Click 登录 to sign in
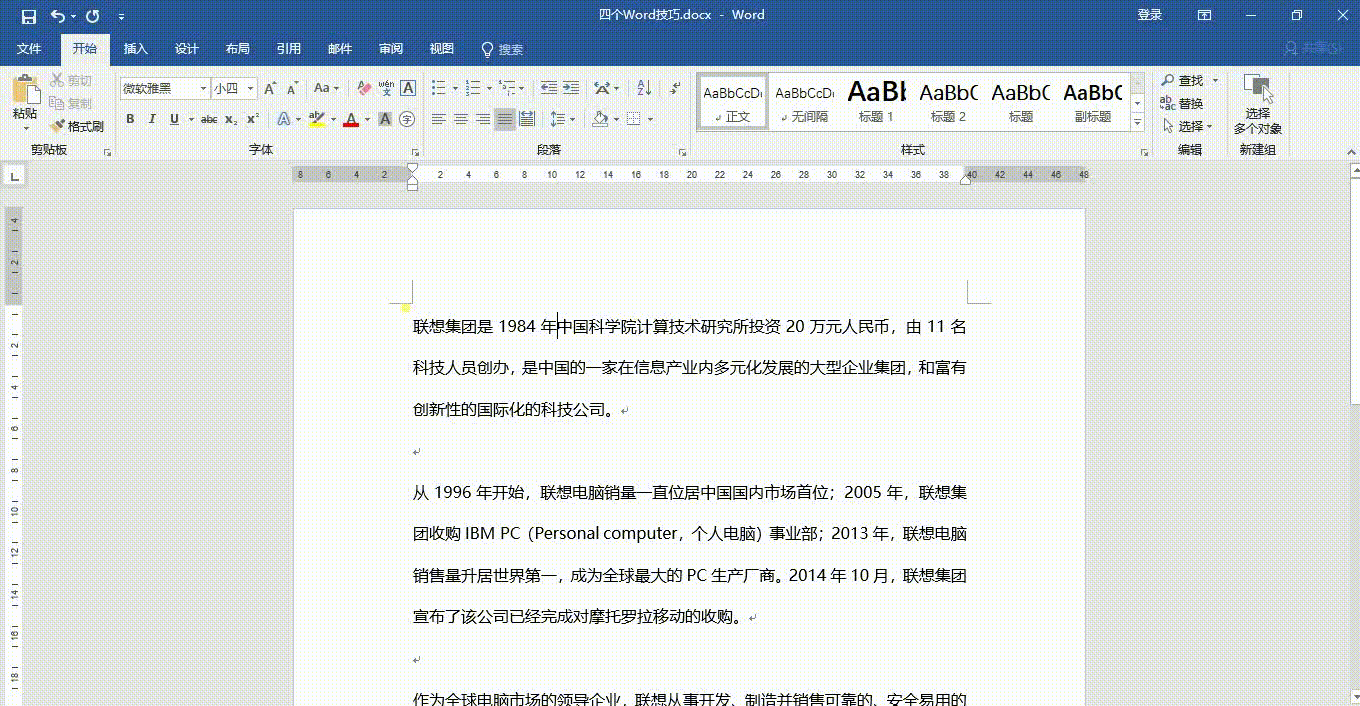Viewport: 1360px width, 706px height. click(x=1150, y=15)
